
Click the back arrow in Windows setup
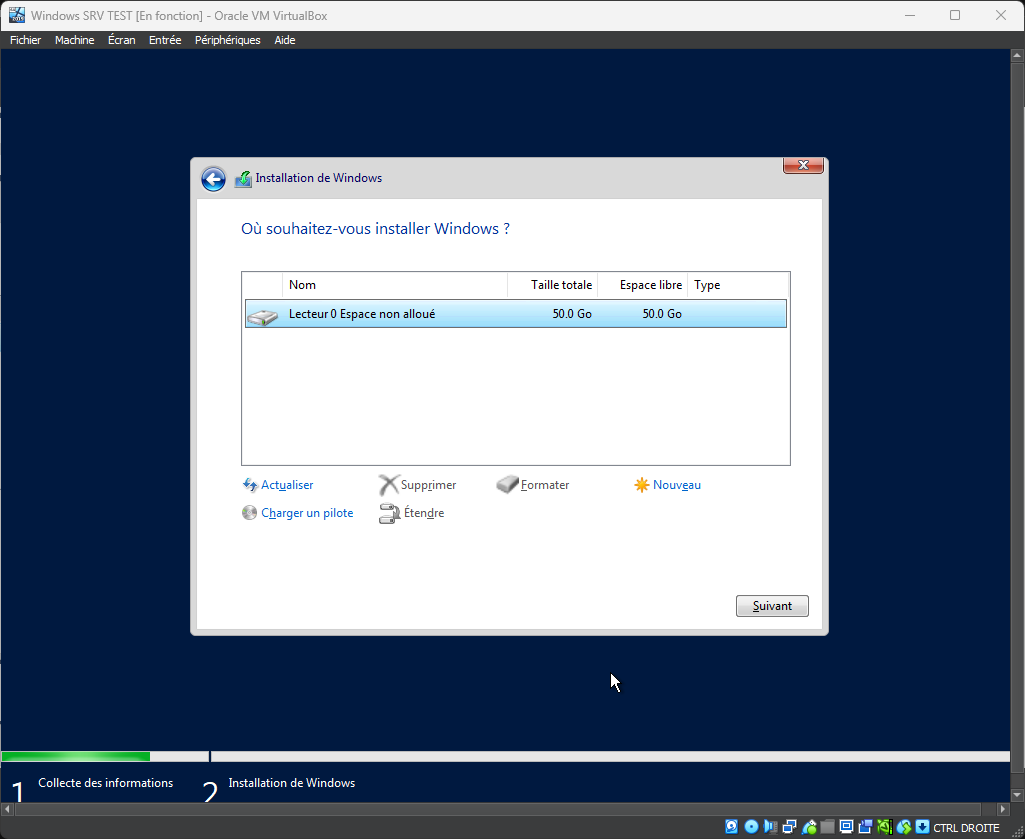pyautogui.click(x=213, y=179)
